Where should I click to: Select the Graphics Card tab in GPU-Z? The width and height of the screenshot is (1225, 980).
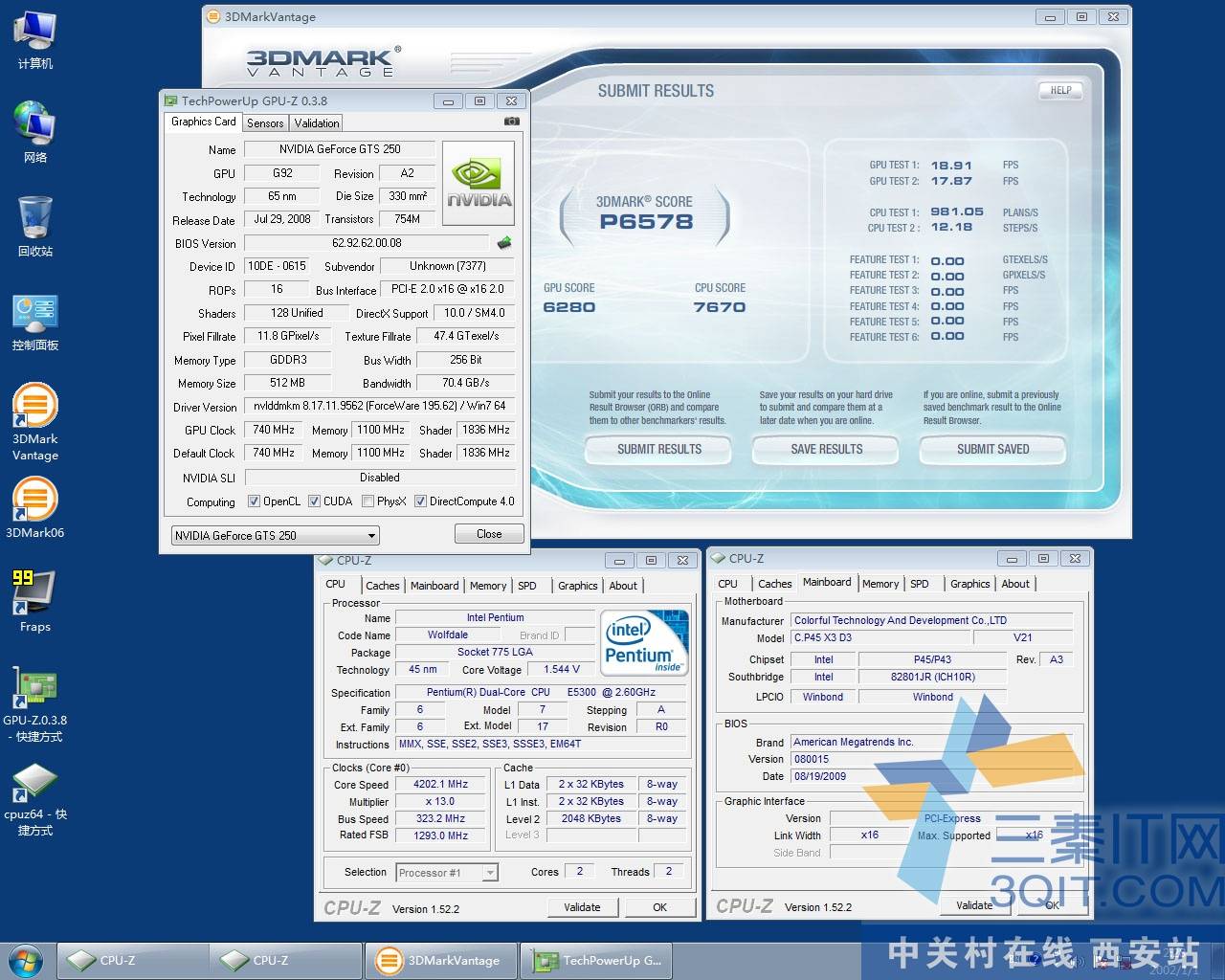203,122
